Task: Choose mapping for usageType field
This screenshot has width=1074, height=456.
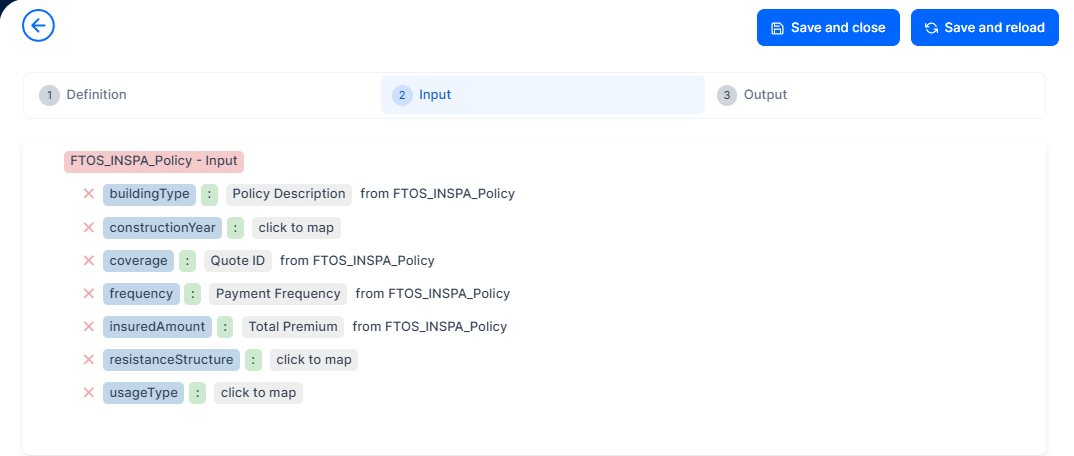Action: (258, 393)
